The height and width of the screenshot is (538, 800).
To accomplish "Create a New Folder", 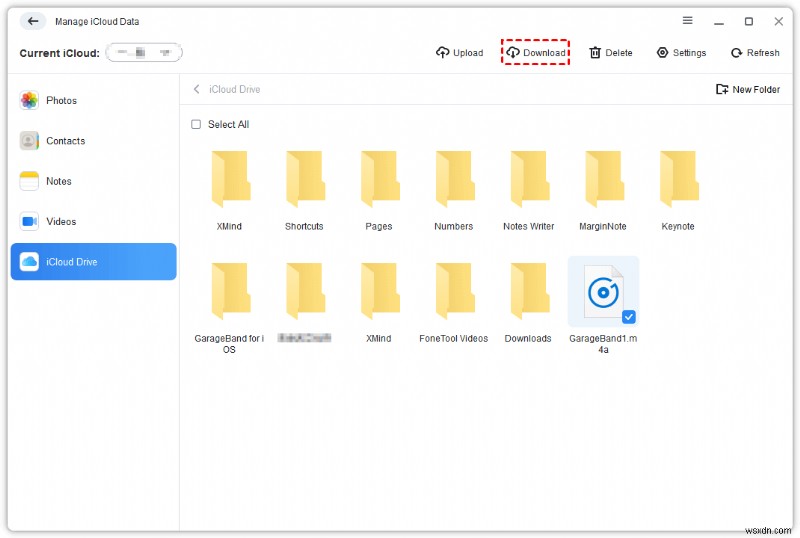I will pos(748,89).
